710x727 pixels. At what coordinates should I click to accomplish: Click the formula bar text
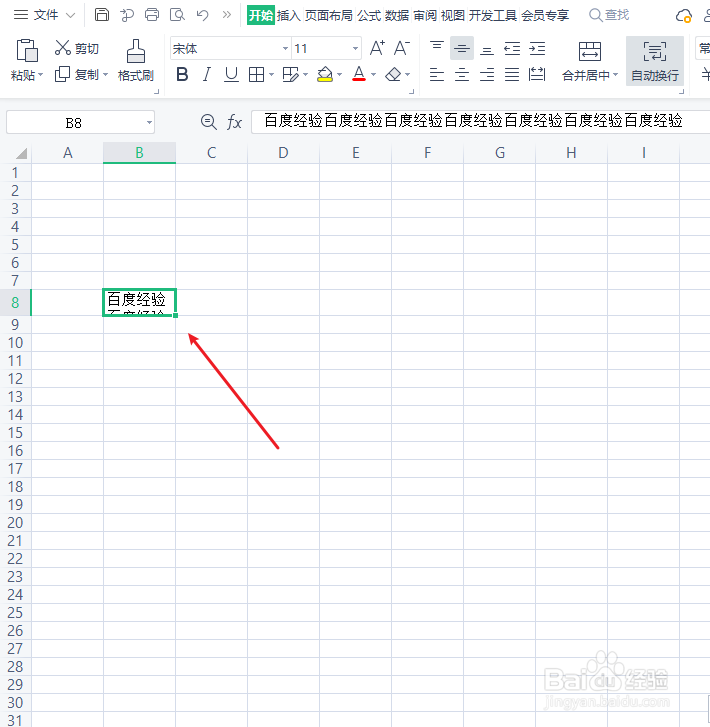(x=473, y=121)
